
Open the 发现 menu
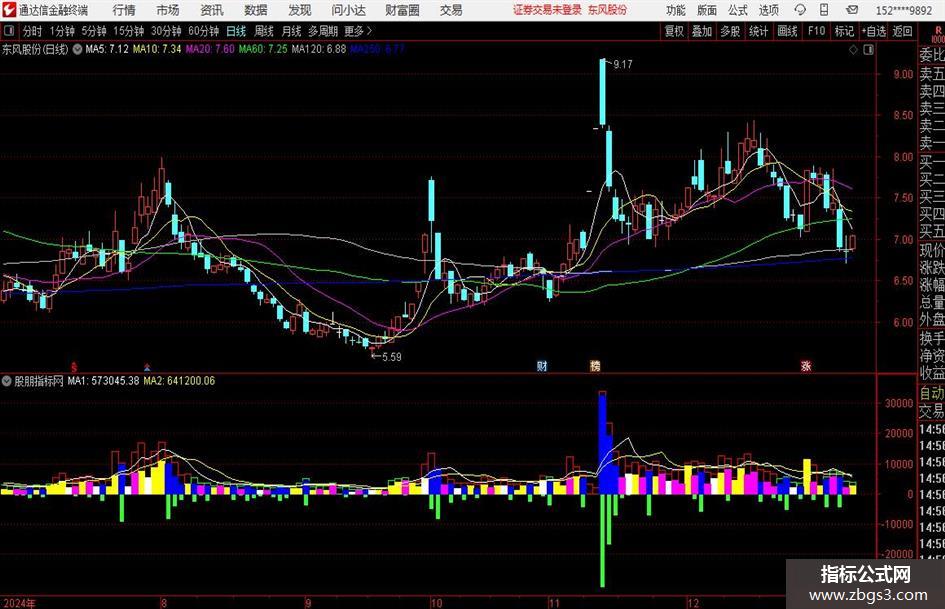[x=300, y=10]
